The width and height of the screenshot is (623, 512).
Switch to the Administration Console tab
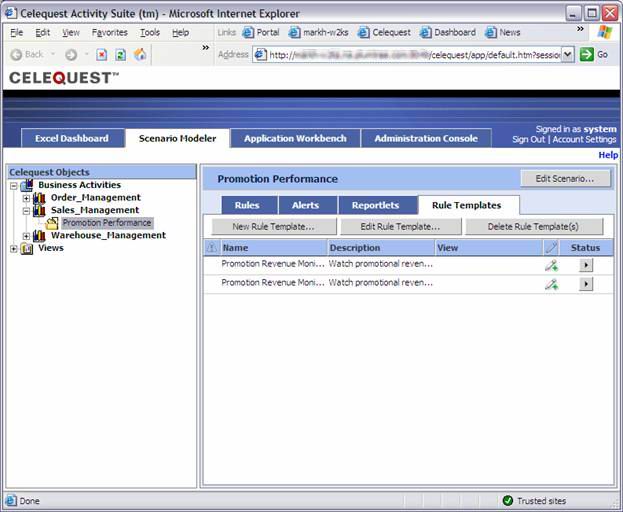coord(426,138)
